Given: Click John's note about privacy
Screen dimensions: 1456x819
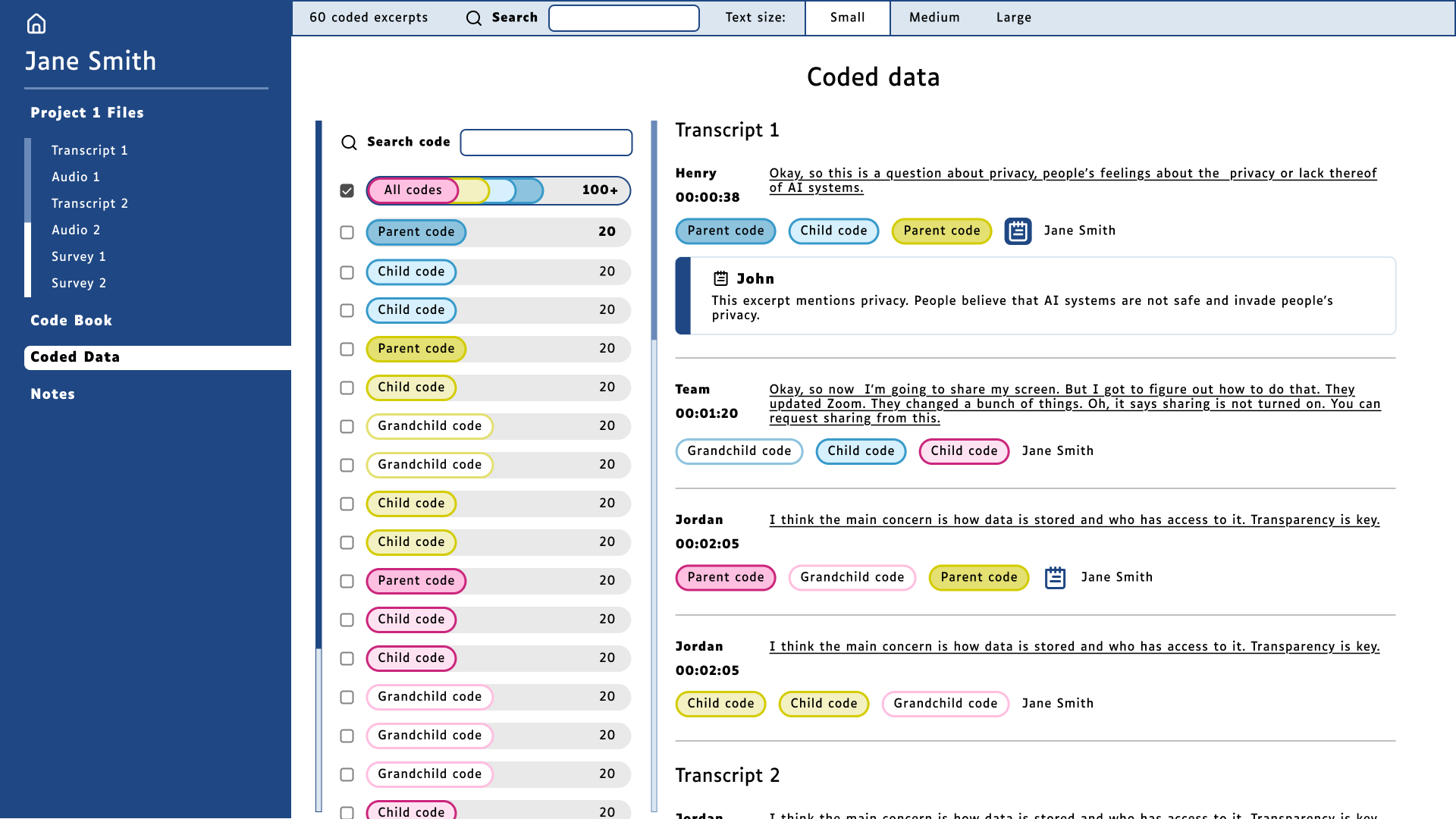Looking at the screenshot, I should point(1021,308).
